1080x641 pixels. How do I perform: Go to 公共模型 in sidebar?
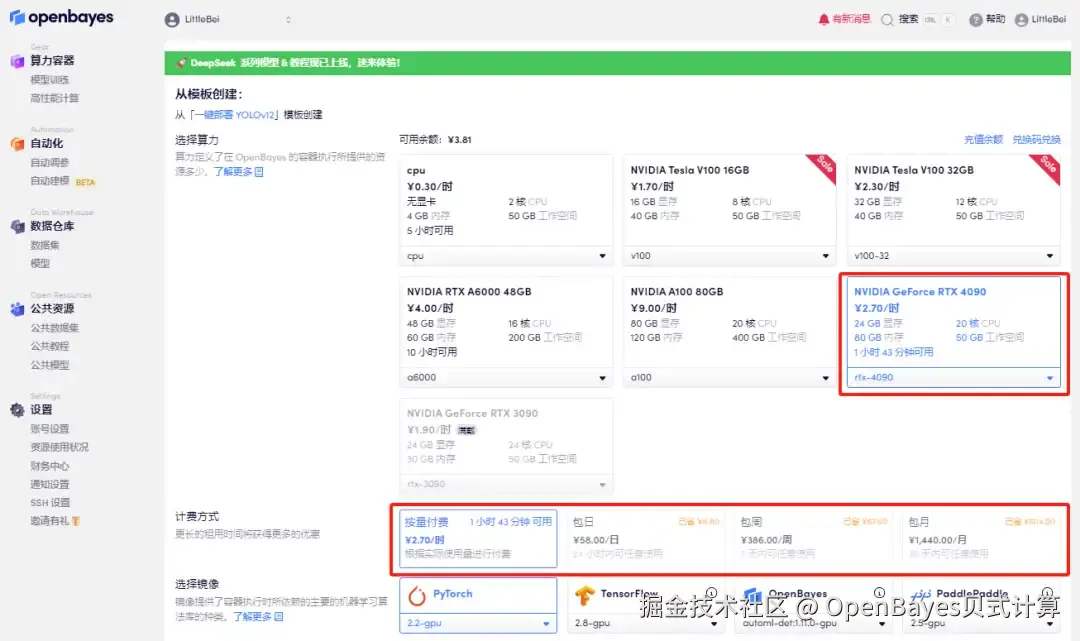(x=50, y=365)
